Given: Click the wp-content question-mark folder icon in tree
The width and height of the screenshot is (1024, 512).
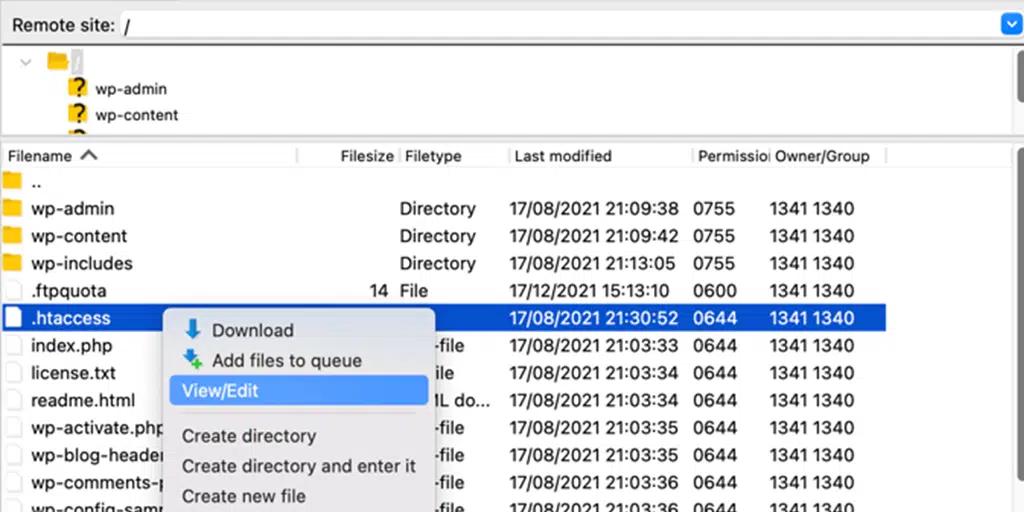Looking at the screenshot, I should click(x=78, y=114).
